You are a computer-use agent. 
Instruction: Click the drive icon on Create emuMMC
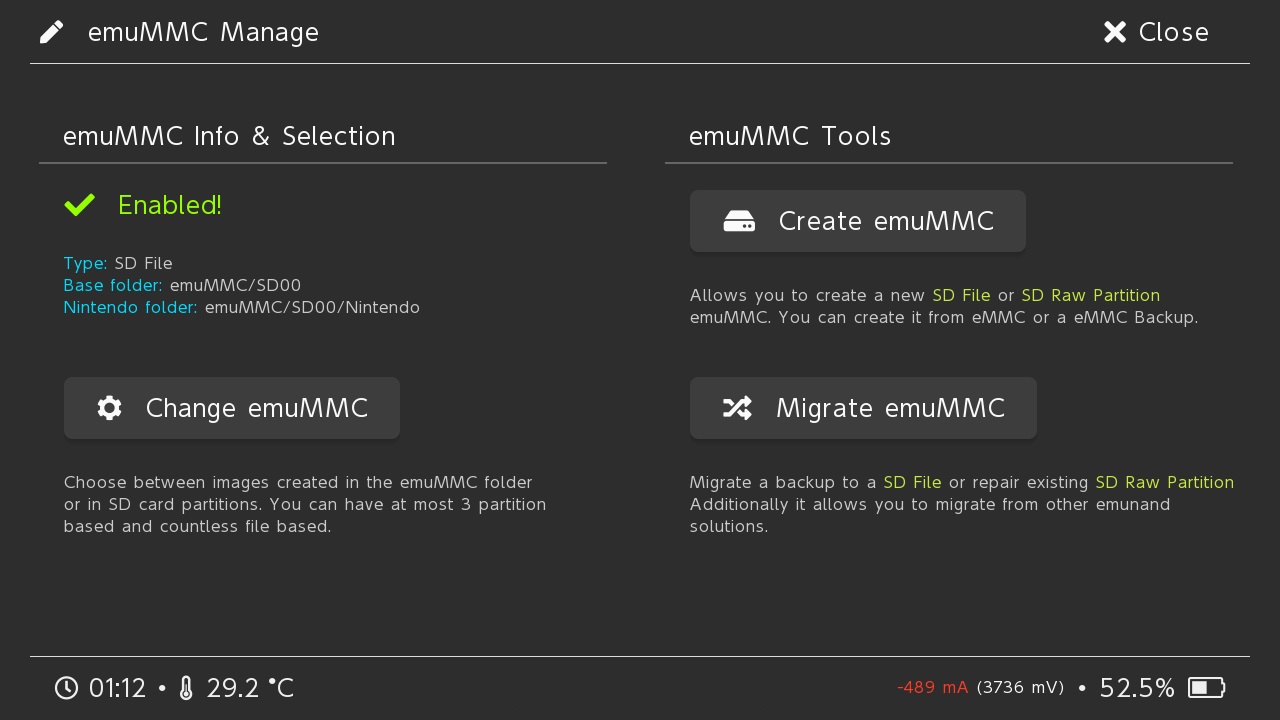point(739,221)
